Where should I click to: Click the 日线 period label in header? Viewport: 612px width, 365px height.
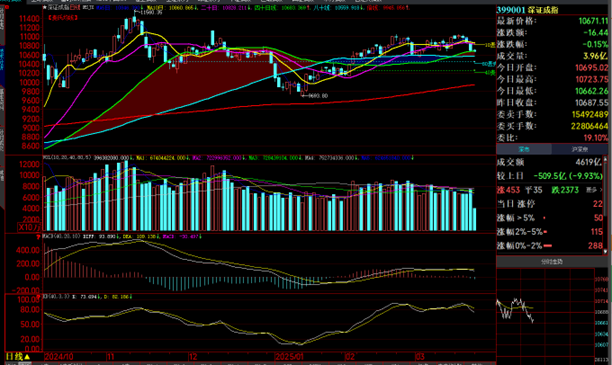point(75,7)
